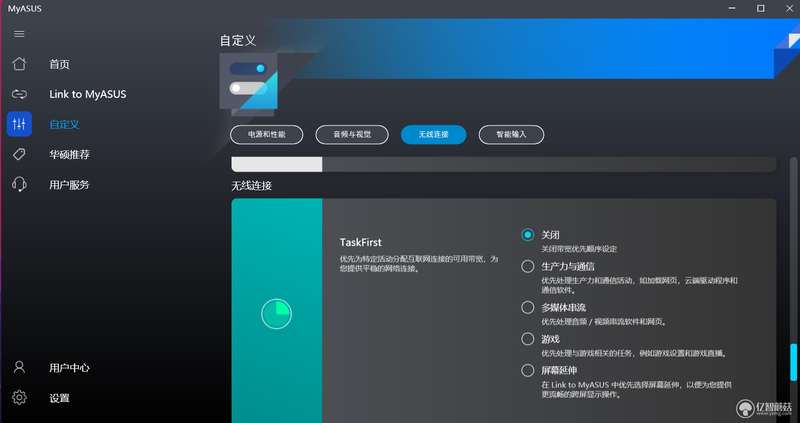This screenshot has height=423, width=800.
Task: Open Link to MyASUS menu entry
Action: pos(88,94)
